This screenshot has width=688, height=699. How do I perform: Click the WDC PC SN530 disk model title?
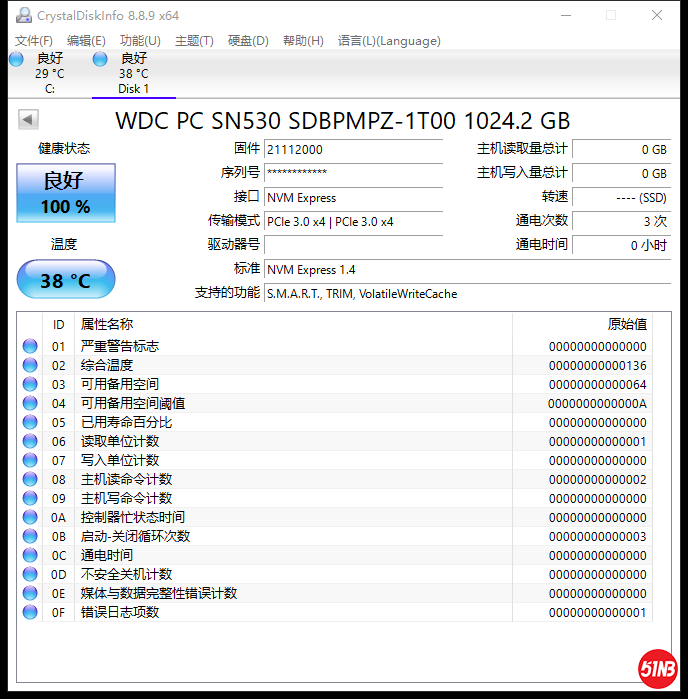[x=342, y=121]
